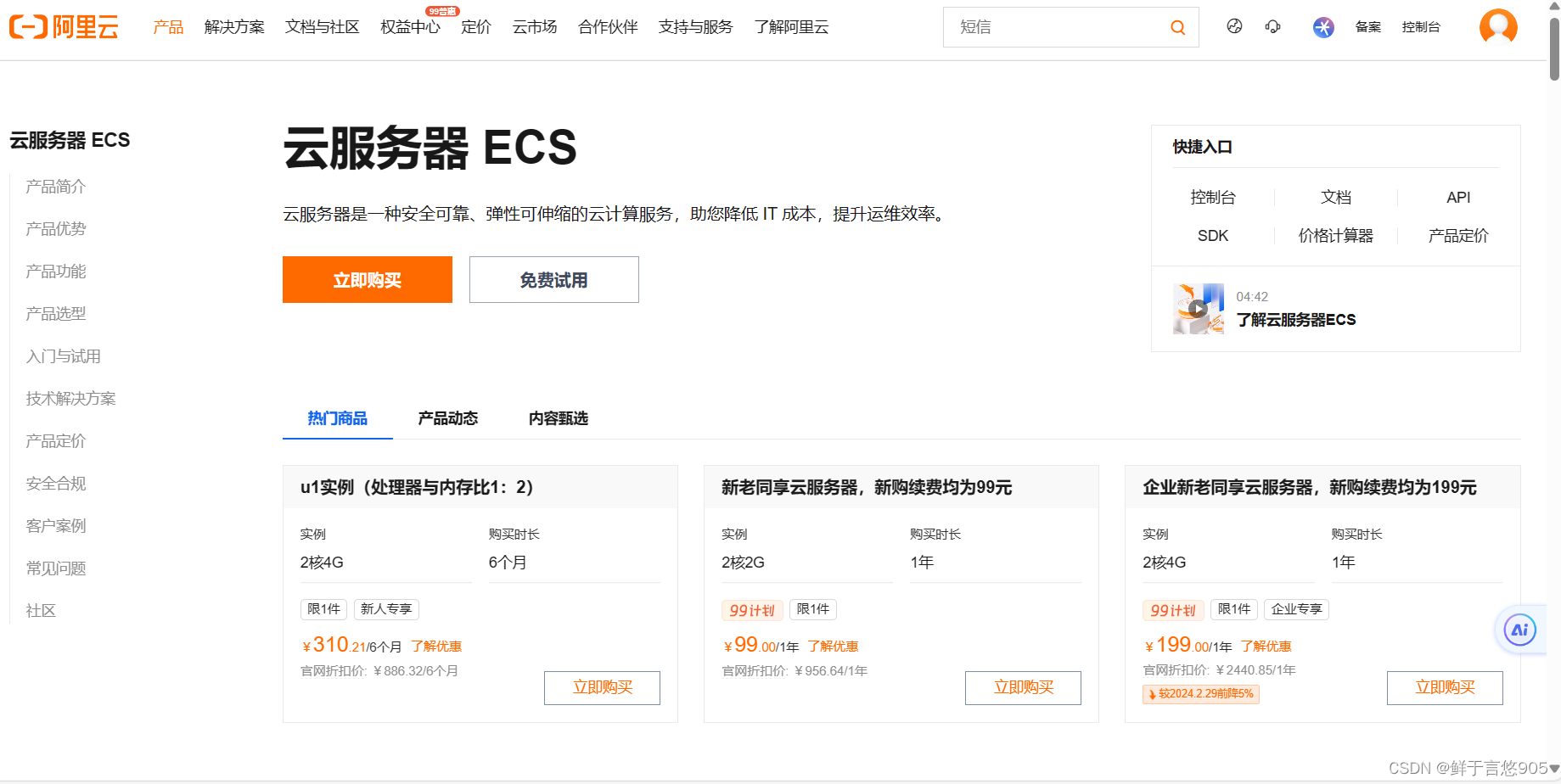Open the 了解阿里云 top menu
The width and height of the screenshot is (1561, 784).
[791, 27]
